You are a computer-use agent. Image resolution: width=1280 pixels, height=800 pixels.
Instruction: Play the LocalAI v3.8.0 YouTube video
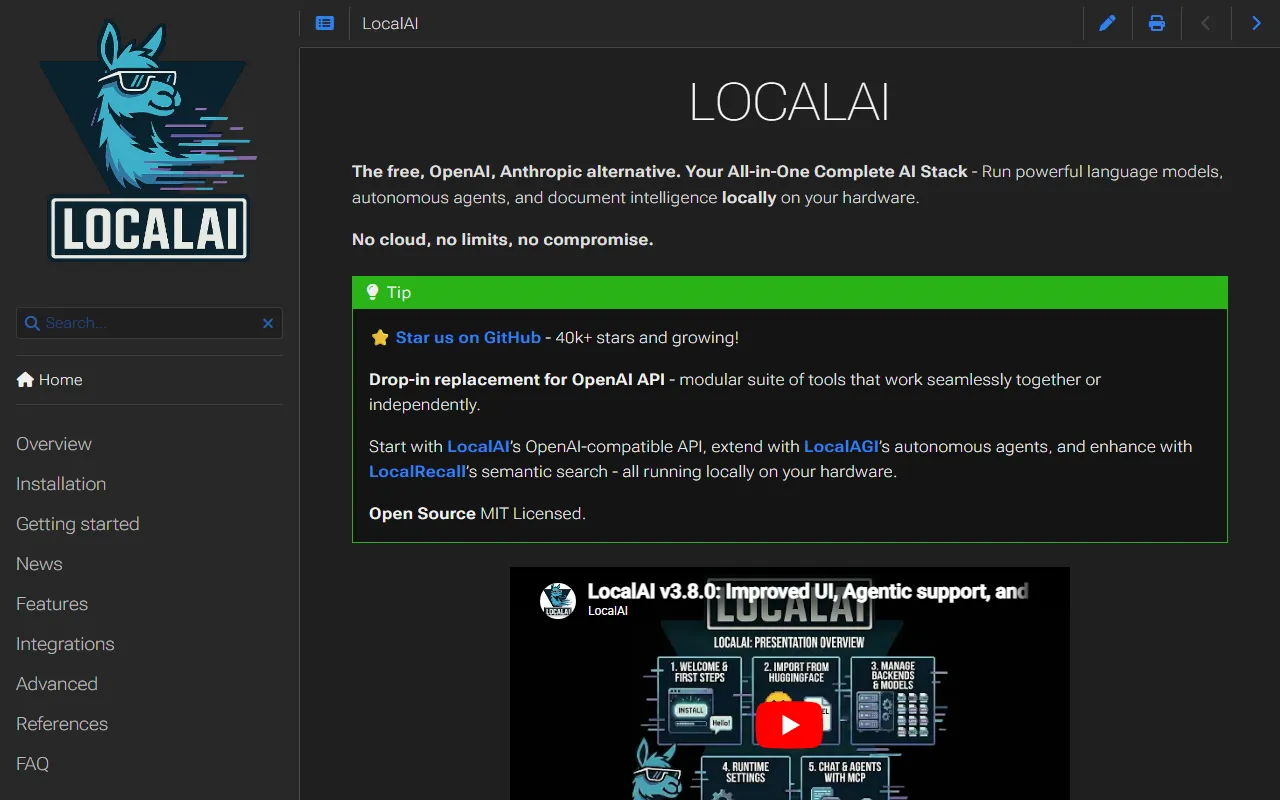(789, 724)
